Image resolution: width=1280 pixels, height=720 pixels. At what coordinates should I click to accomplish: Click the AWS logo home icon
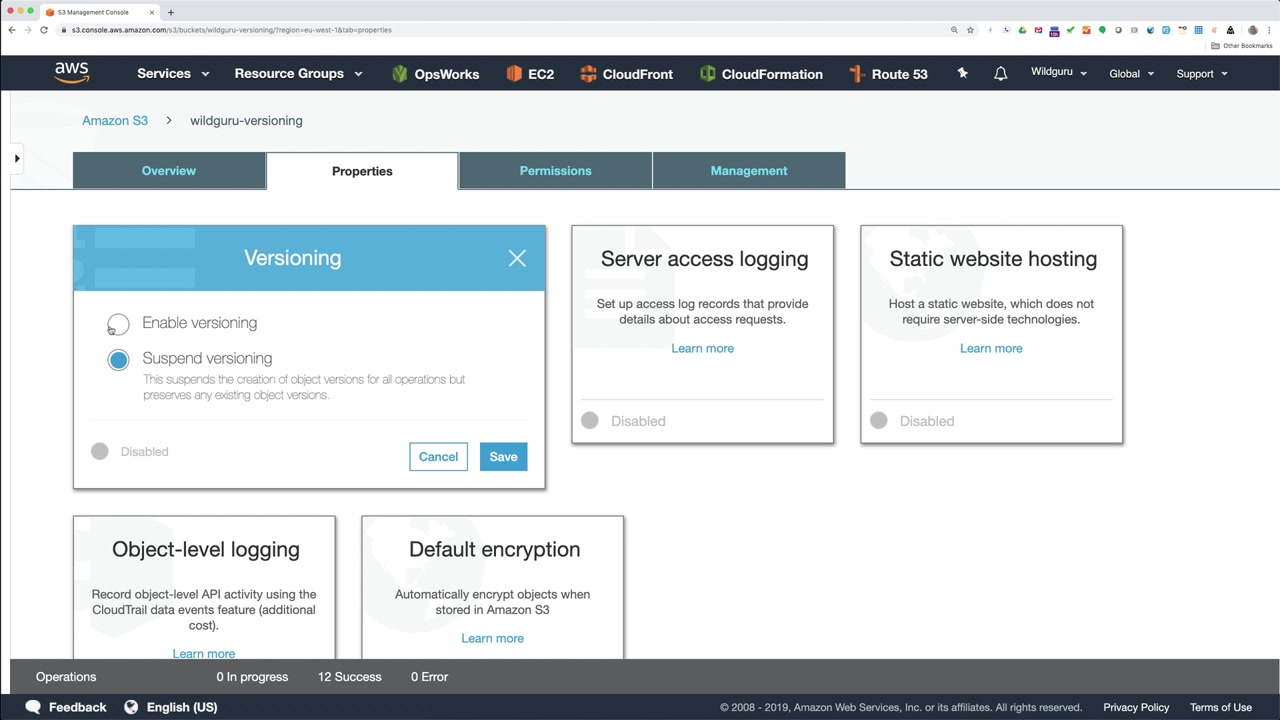click(72, 73)
